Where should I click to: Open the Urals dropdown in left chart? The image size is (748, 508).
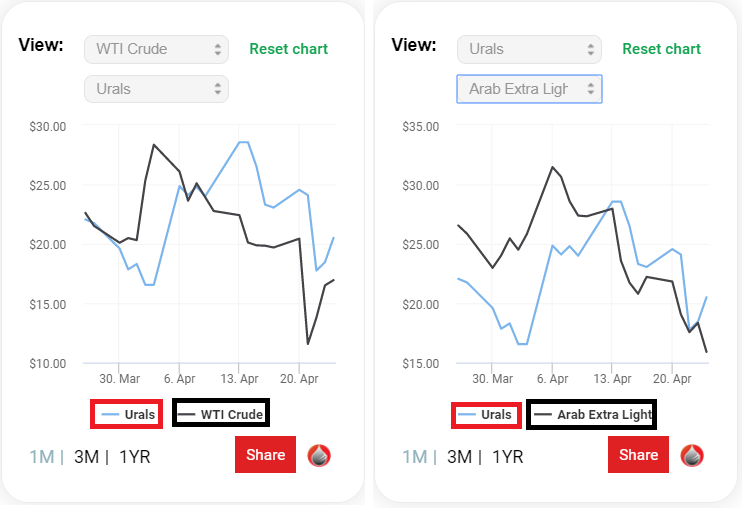click(x=156, y=89)
